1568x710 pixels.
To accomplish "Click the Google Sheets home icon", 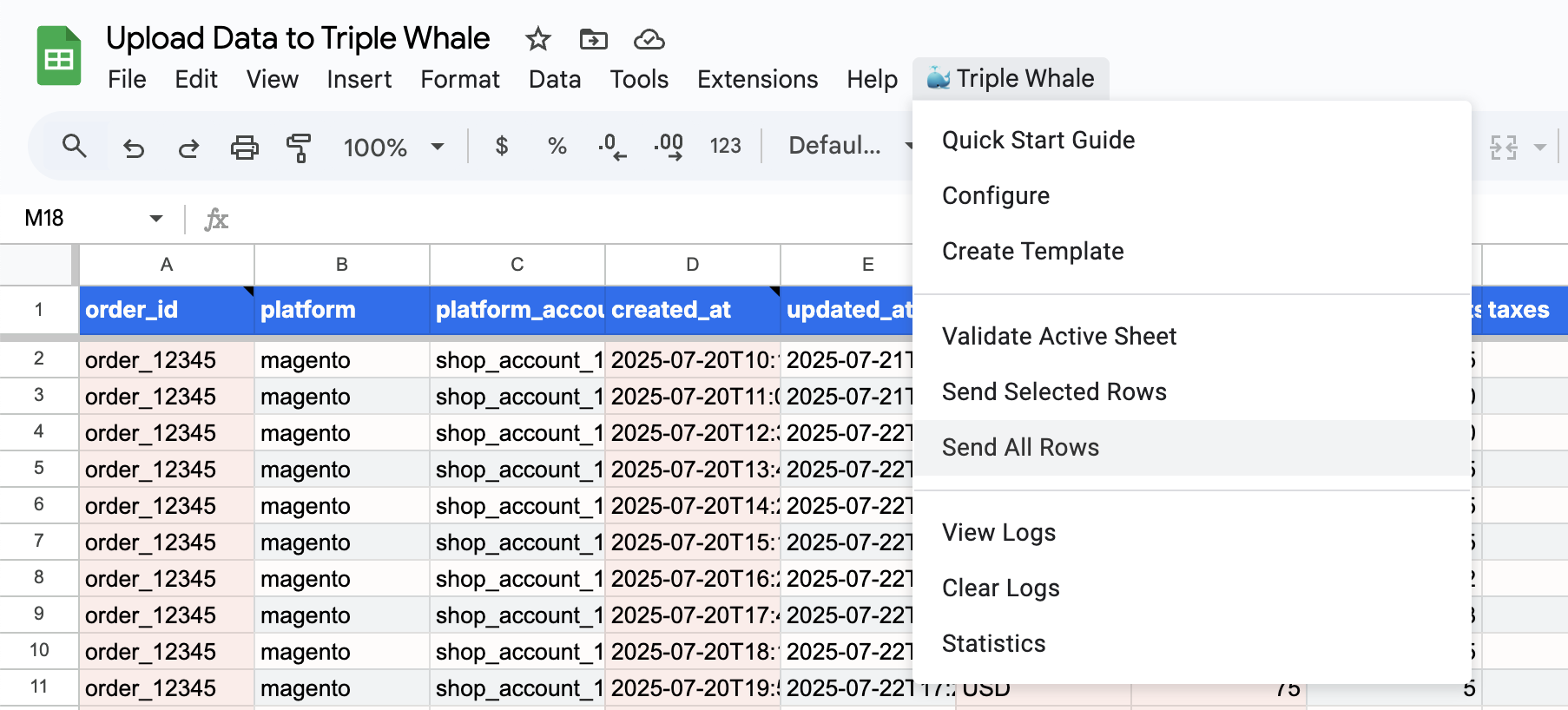I will pyautogui.click(x=59, y=56).
